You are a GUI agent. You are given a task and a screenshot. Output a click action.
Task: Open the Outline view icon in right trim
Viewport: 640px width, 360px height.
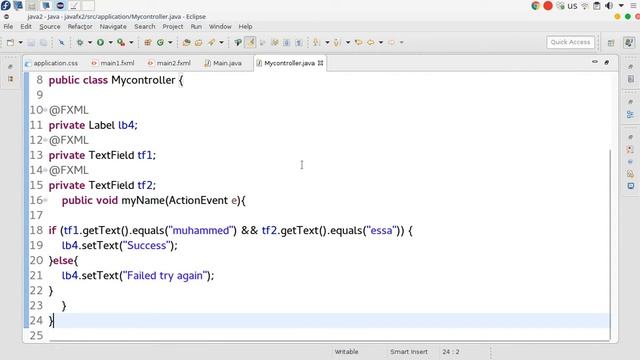[x=631, y=115]
